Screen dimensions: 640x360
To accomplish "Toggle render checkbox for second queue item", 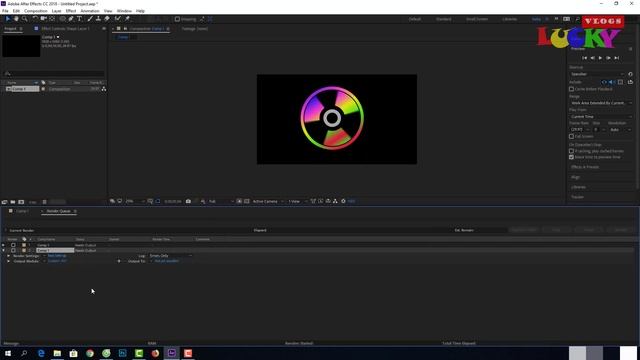I will [13, 250].
